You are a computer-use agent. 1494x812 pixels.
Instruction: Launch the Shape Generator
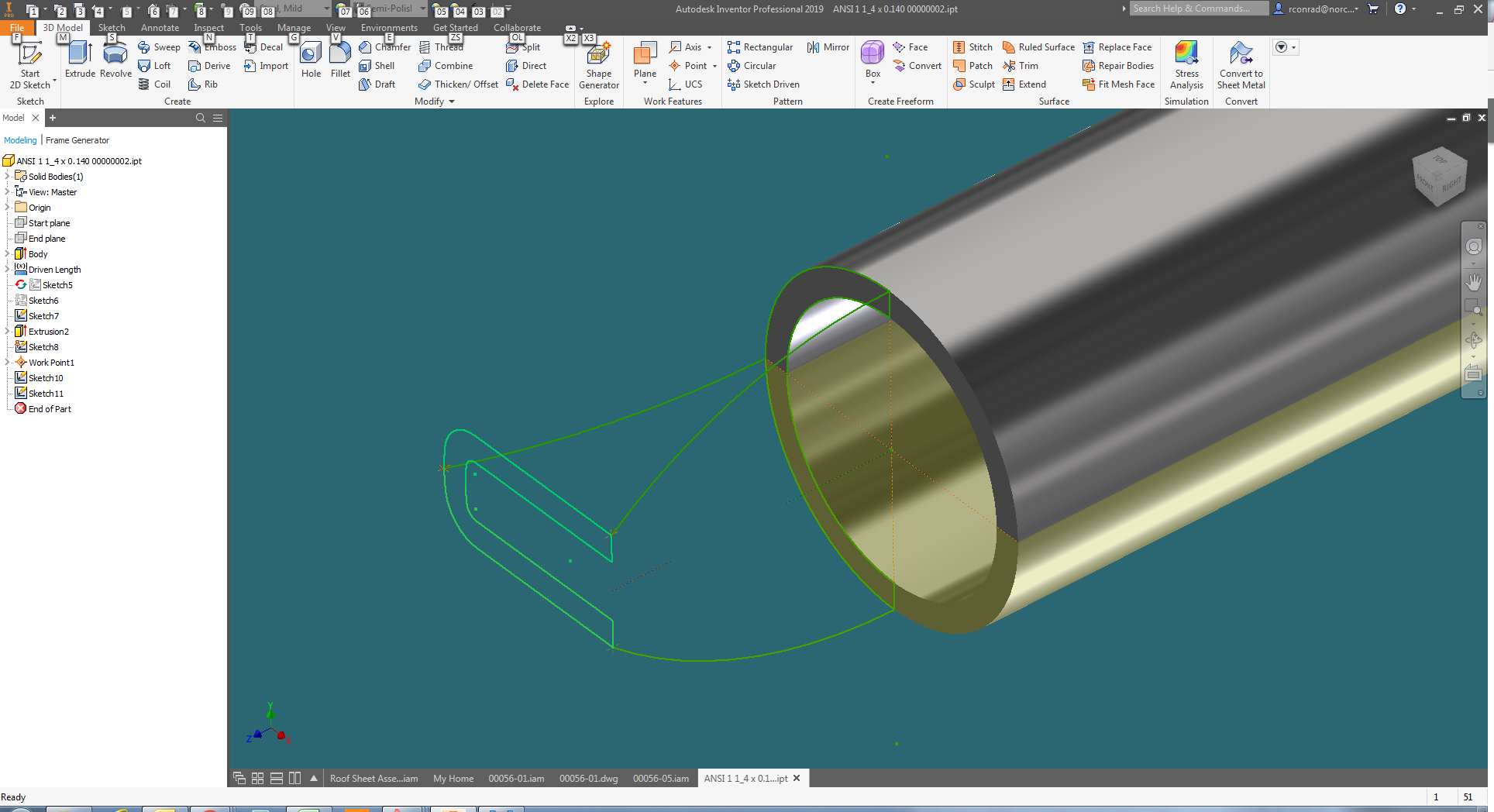[598, 66]
